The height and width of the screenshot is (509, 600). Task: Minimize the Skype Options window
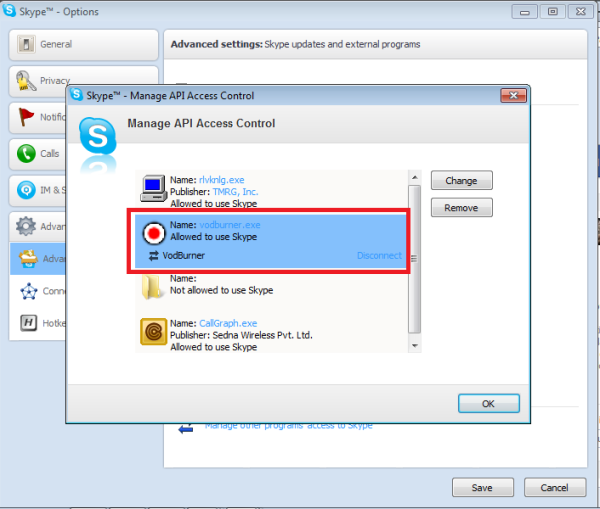pos(524,11)
